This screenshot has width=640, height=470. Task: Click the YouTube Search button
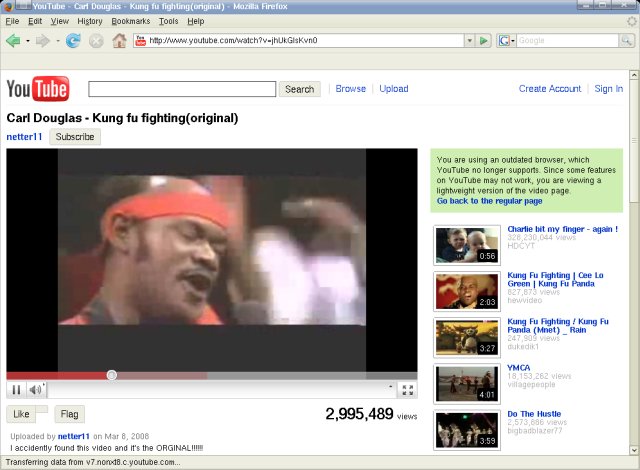[x=300, y=89]
